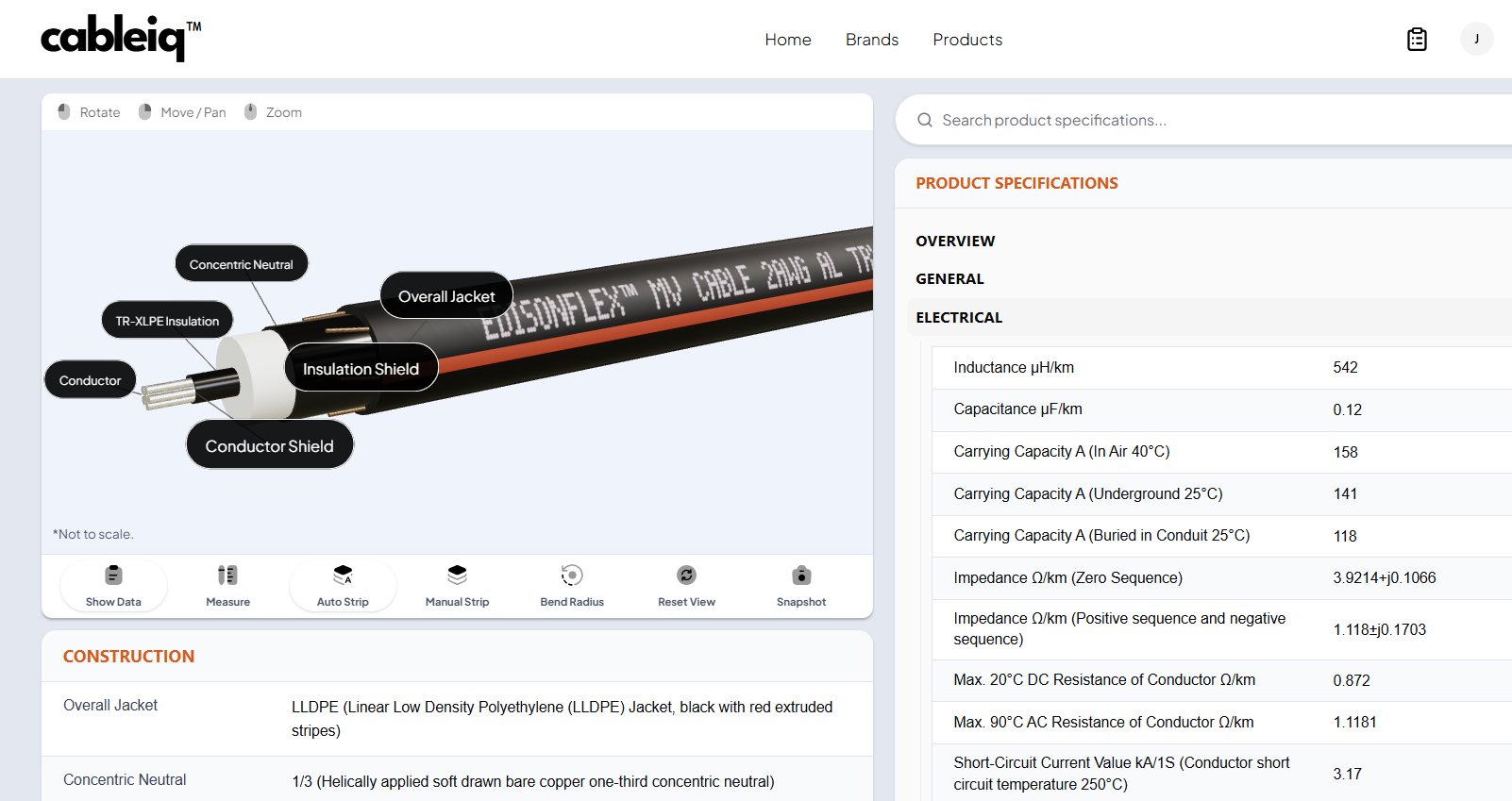This screenshot has width=1512, height=801.
Task: Click the LLDPE jacket description text
Action: tap(562, 718)
